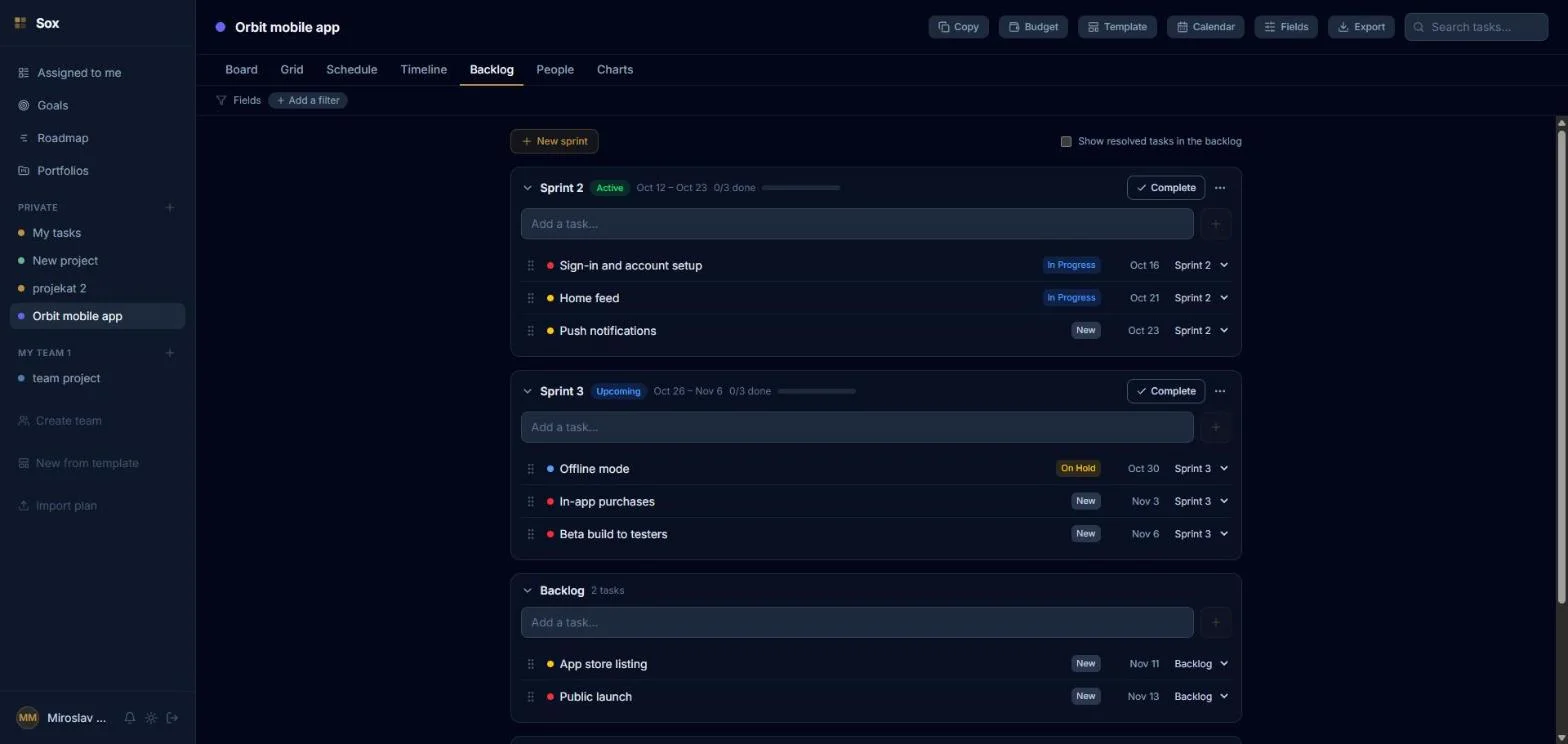Click the red priority dot of Beta build to testers
1568x744 pixels.
[550, 534]
